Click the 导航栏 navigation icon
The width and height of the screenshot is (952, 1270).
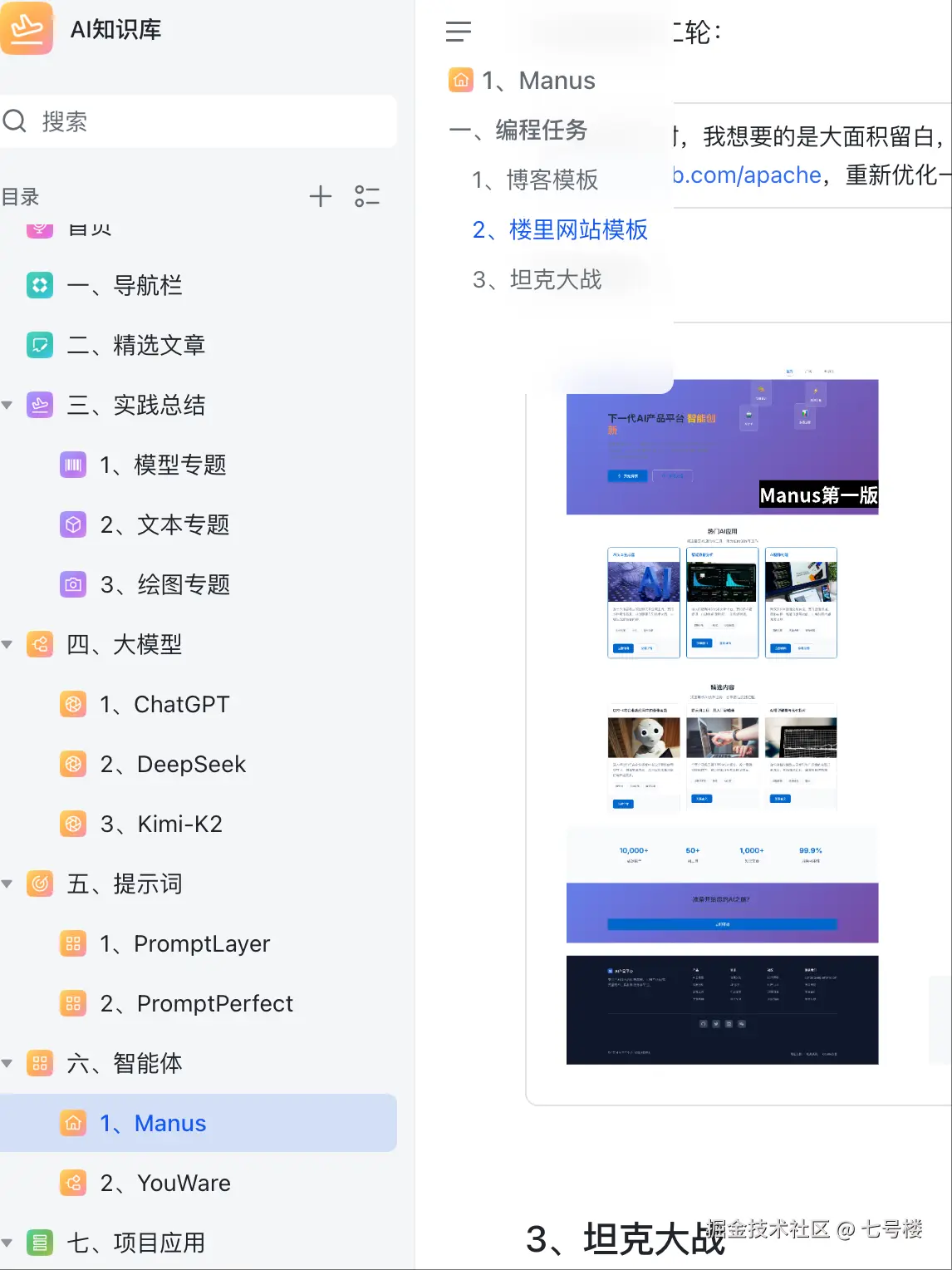39,285
